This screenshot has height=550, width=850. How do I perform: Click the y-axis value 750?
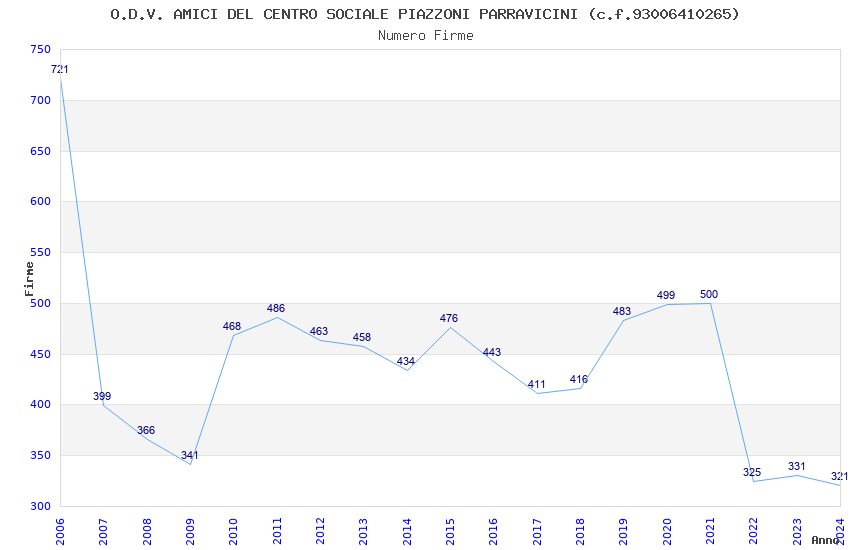[x=41, y=49]
